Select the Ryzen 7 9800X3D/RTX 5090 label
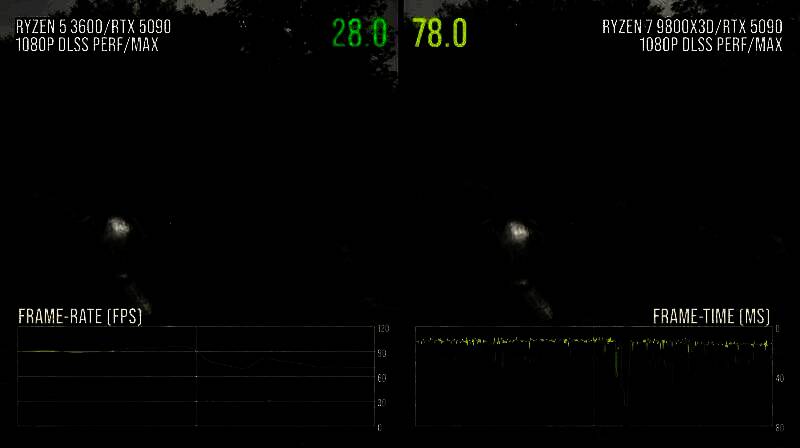The height and width of the screenshot is (448, 800). 692,27
